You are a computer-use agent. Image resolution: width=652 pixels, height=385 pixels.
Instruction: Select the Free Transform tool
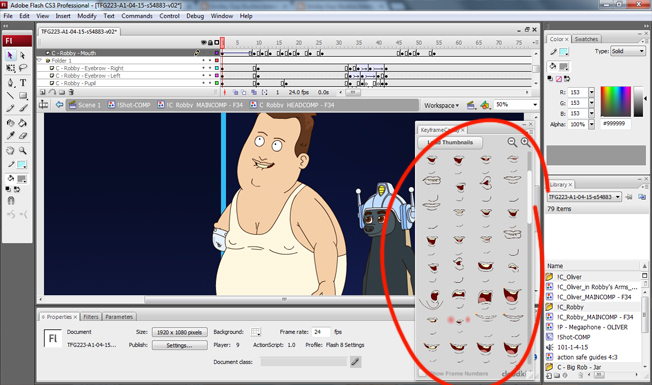tap(10, 68)
